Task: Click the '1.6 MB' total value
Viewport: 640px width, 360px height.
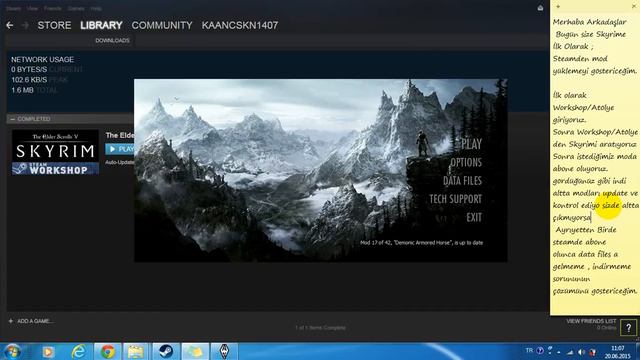Action: pyautogui.click(x=22, y=90)
